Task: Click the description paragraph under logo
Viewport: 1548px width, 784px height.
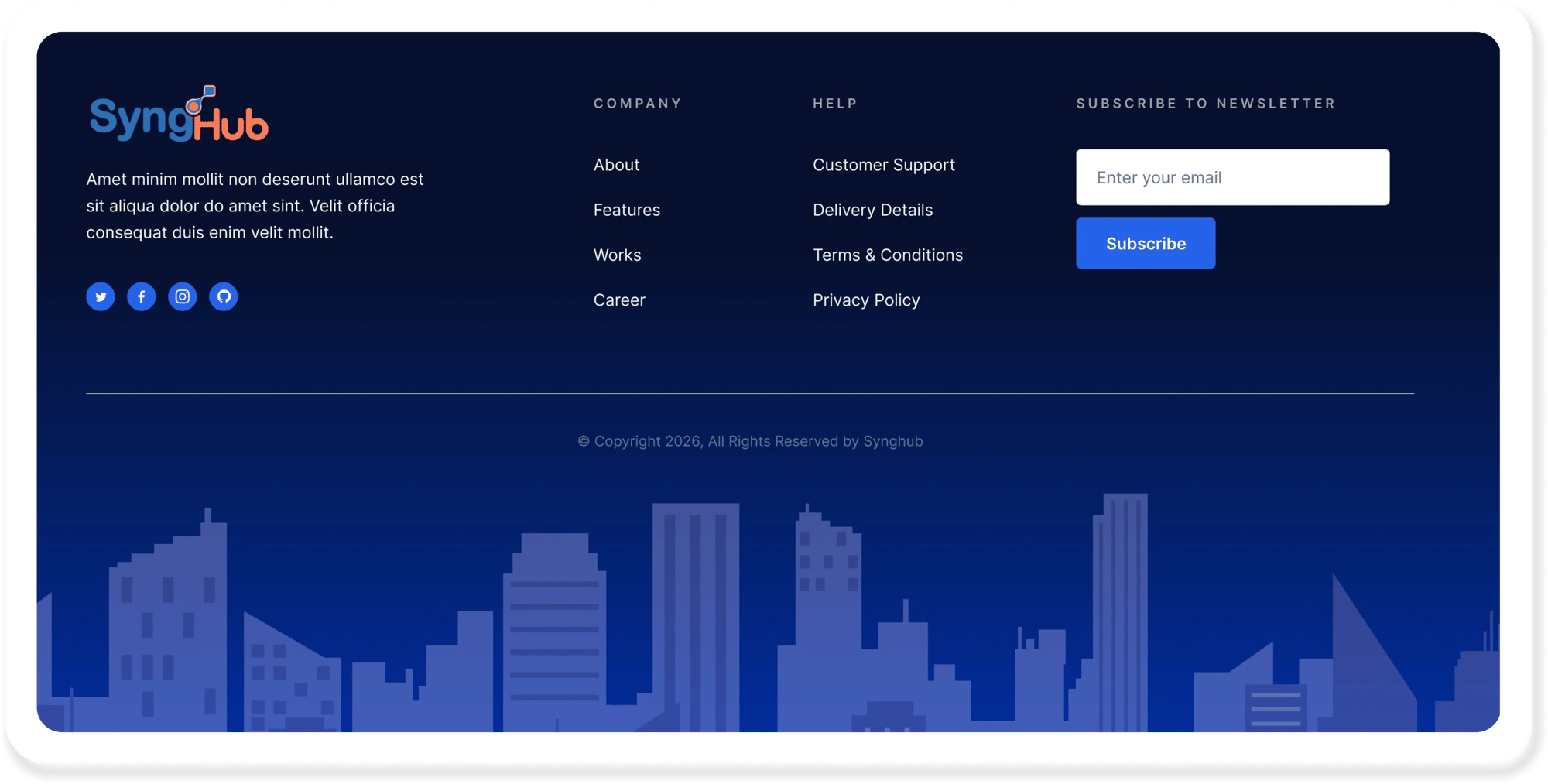Action: [255, 206]
